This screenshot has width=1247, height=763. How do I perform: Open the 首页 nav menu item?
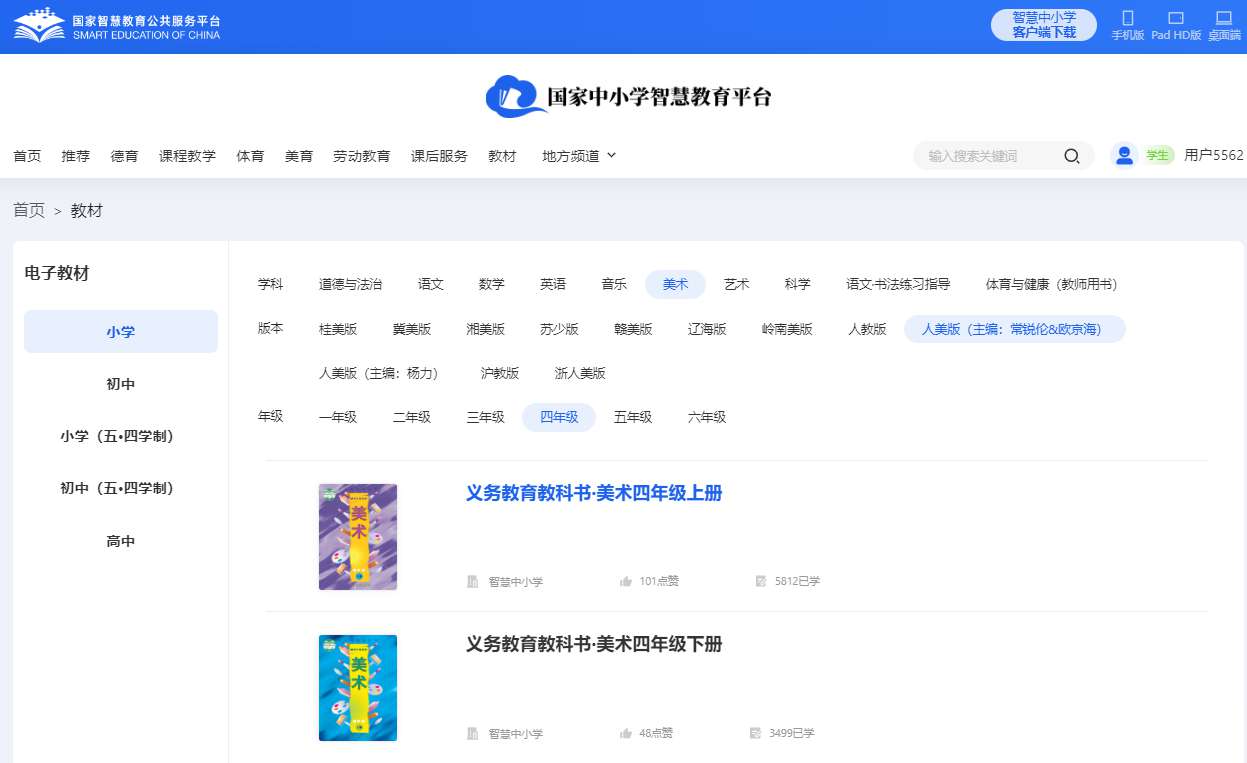tap(27, 156)
